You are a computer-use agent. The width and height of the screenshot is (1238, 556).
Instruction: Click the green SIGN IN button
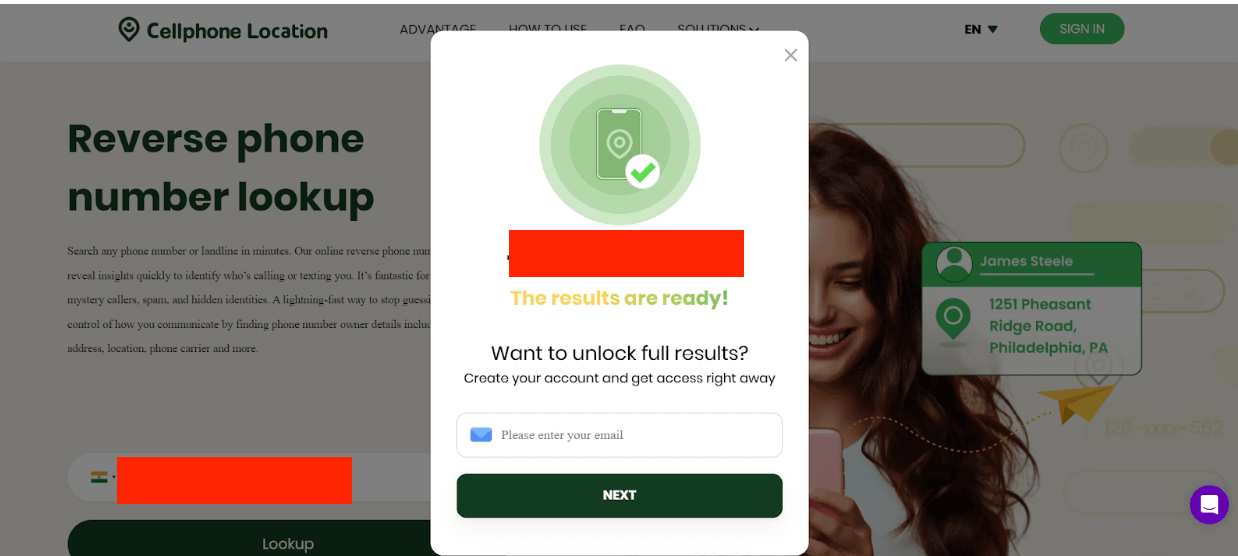pos(1082,29)
